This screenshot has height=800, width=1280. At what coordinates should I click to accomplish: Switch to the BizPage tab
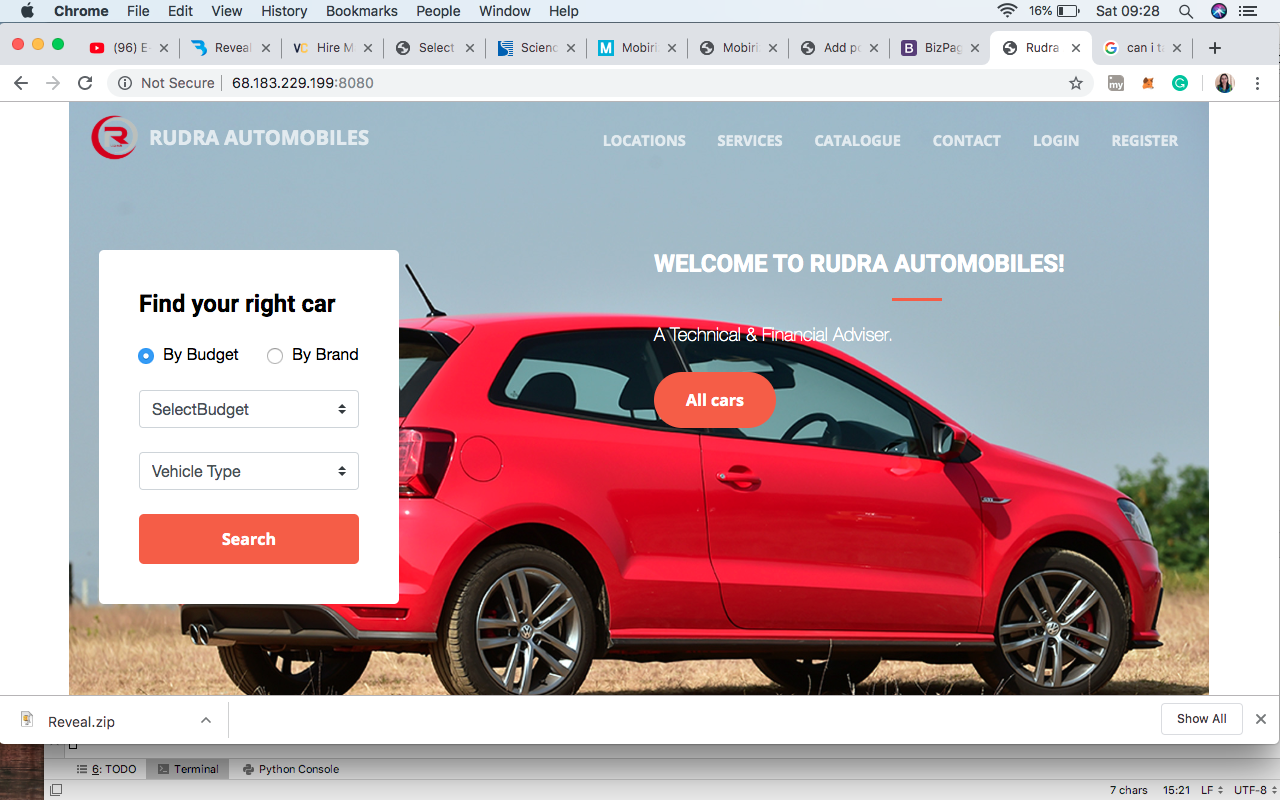tap(940, 48)
